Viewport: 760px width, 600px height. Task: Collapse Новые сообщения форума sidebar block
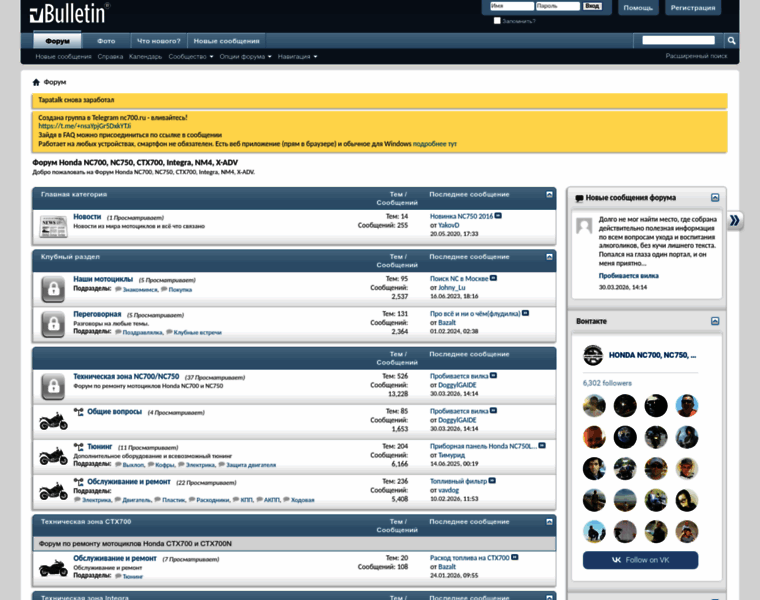[x=715, y=198]
